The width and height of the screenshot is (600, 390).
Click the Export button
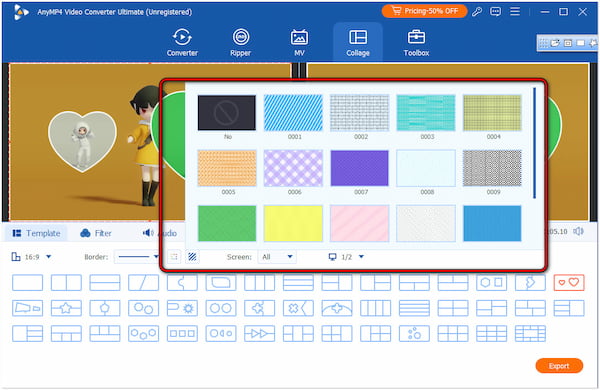(559, 366)
